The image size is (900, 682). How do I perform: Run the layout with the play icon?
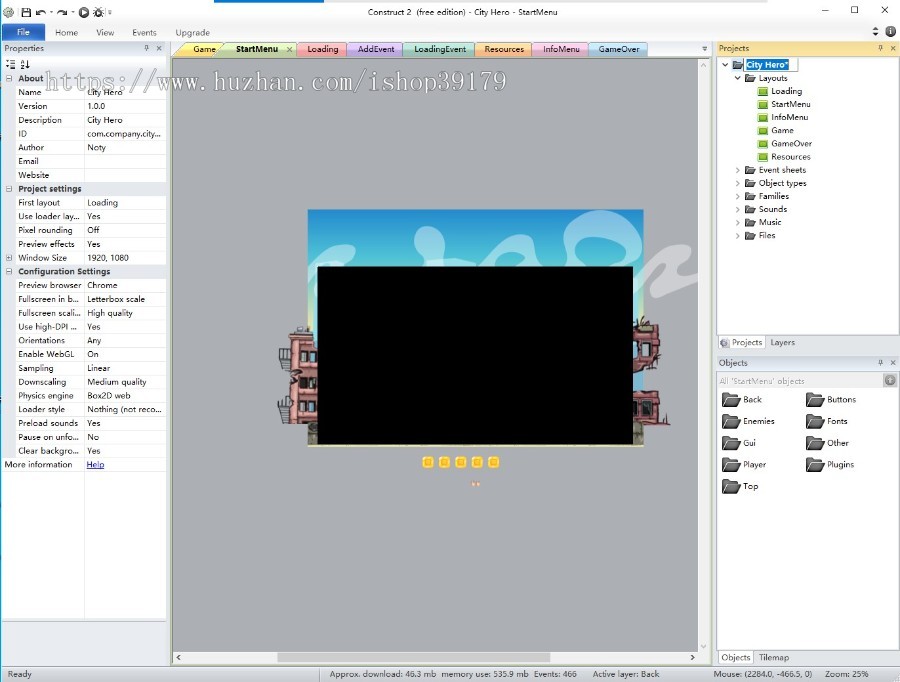click(84, 12)
